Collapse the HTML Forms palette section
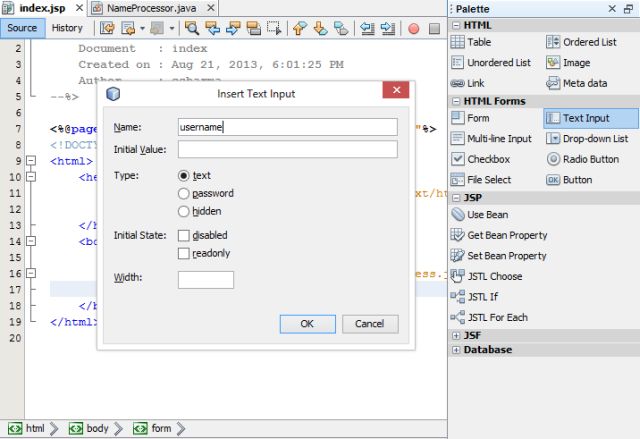Screen dimensions: 640x439 pyautogui.click(x=456, y=101)
